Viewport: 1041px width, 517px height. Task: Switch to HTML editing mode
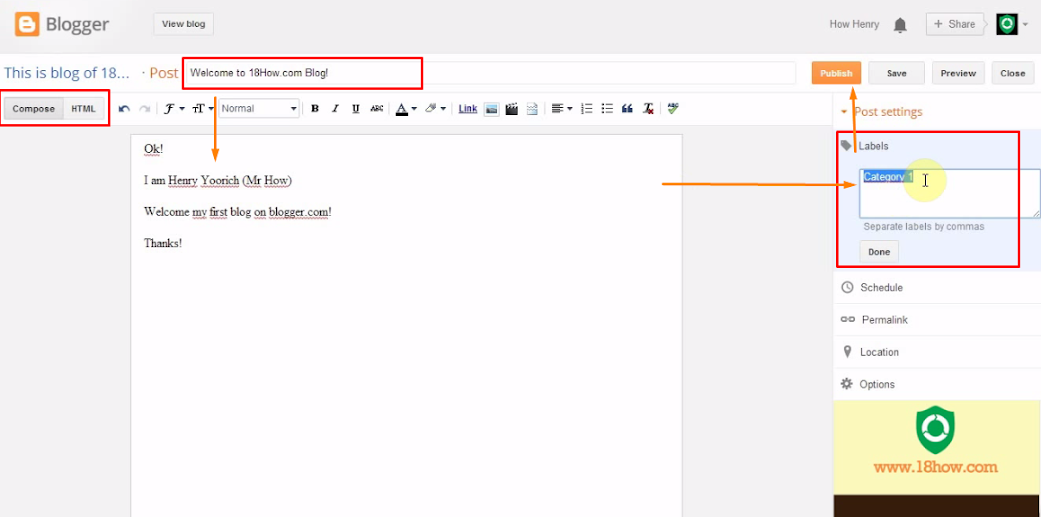click(x=84, y=109)
